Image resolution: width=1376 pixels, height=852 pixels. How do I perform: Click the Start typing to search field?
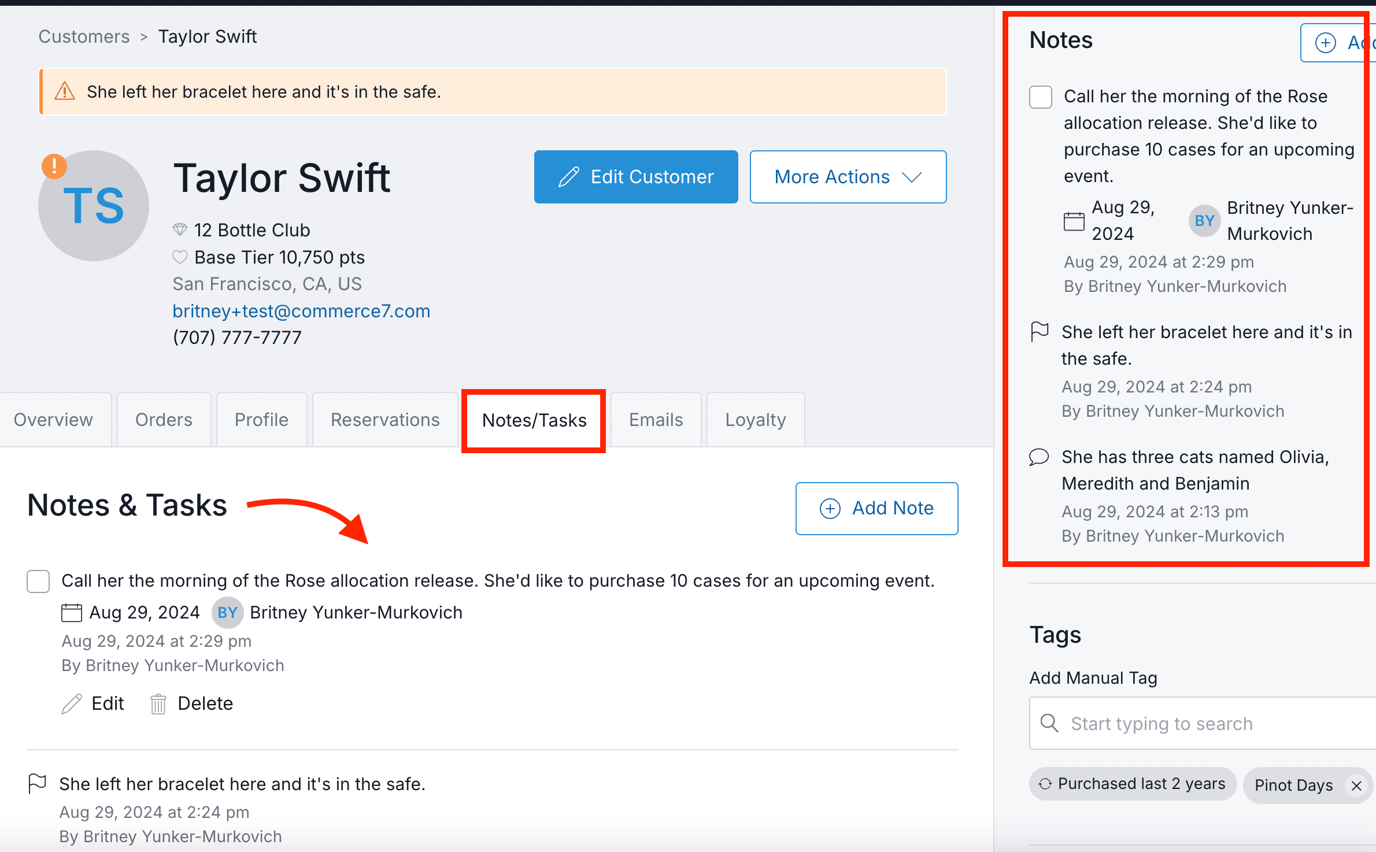pos(1202,723)
